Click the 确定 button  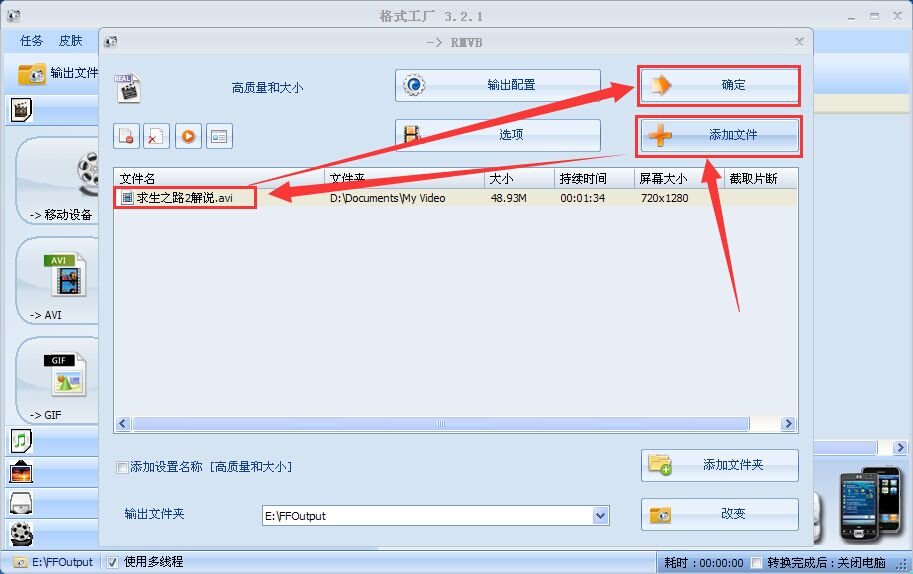pyautogui.click(x=719, y=86)
